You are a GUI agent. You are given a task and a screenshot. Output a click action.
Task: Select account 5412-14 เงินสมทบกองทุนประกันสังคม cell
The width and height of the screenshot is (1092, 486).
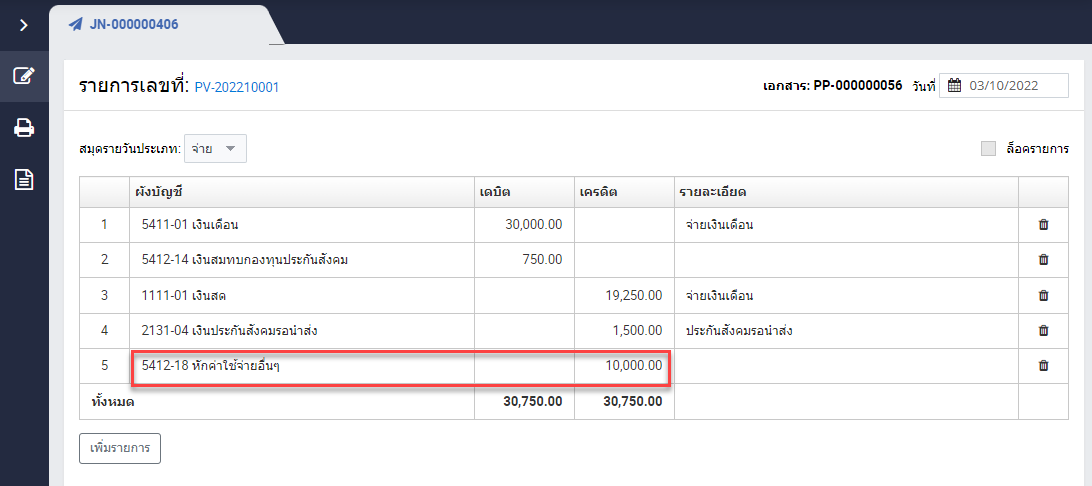coord(302,260)
